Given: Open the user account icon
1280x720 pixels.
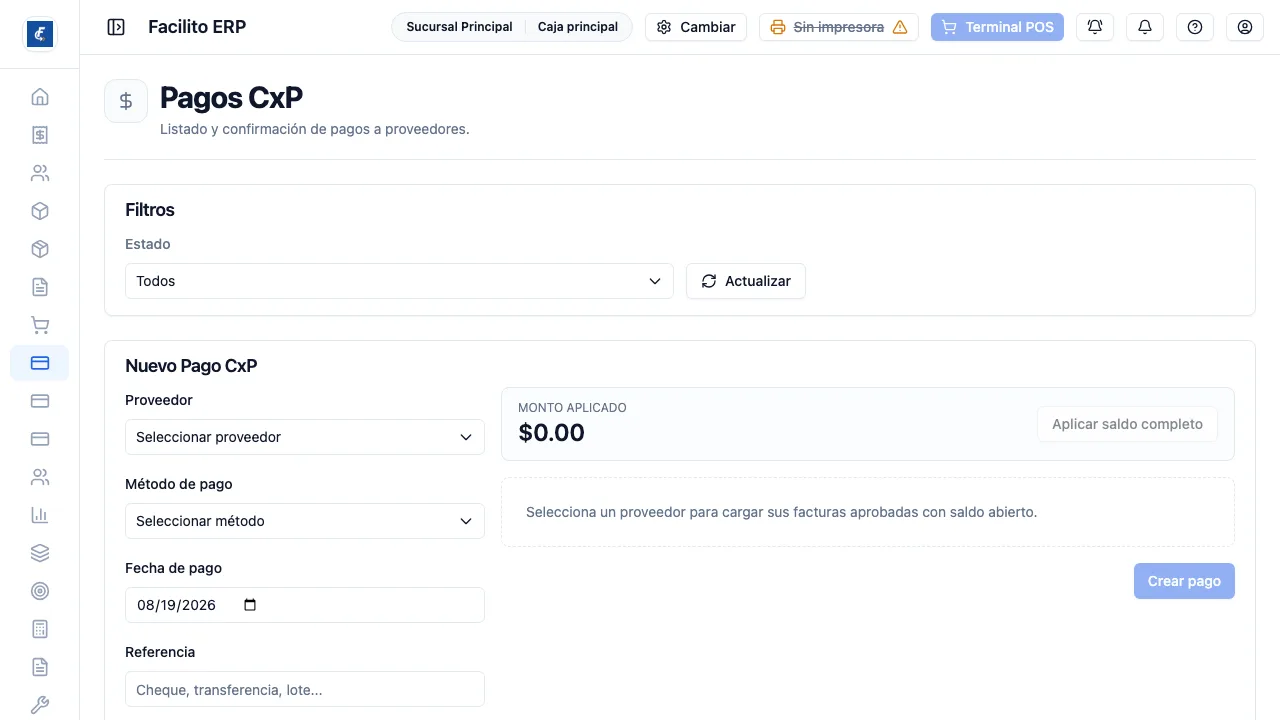Looking at the screenshot, I should 1245,27.
